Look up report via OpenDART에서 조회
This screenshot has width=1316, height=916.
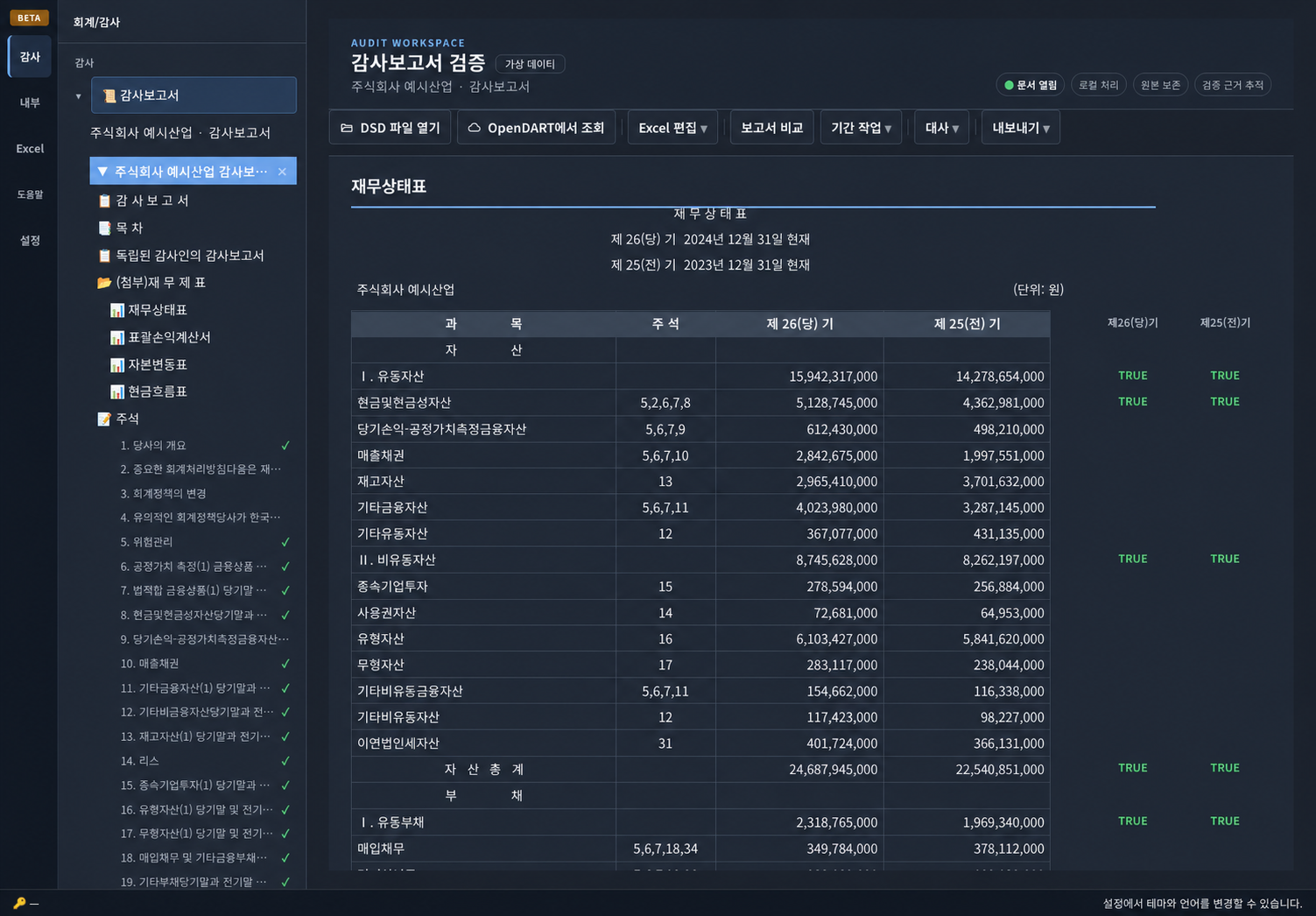point(536,128)
